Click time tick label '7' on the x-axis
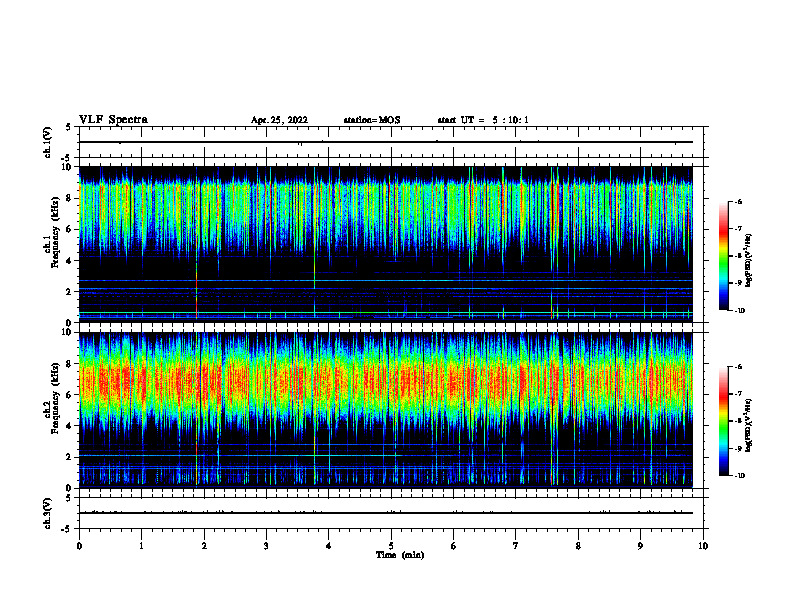Viewport: 792px width, 612px height. click(x=516, y=546)
